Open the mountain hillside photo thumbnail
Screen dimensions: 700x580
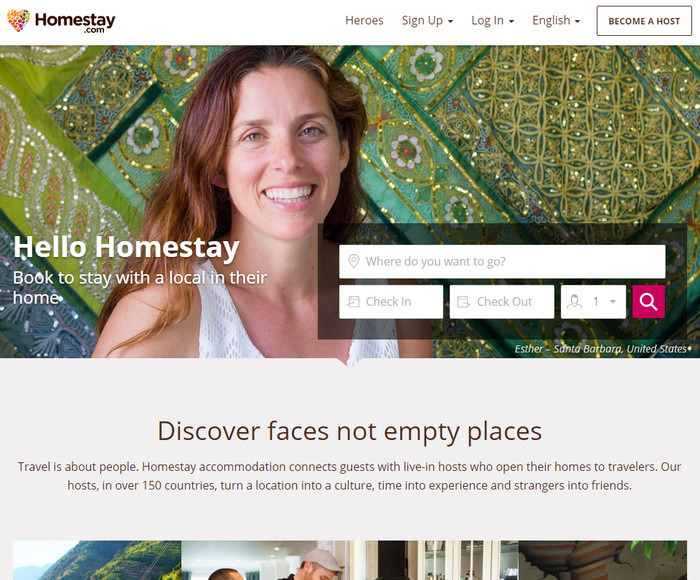click(97, 560)
